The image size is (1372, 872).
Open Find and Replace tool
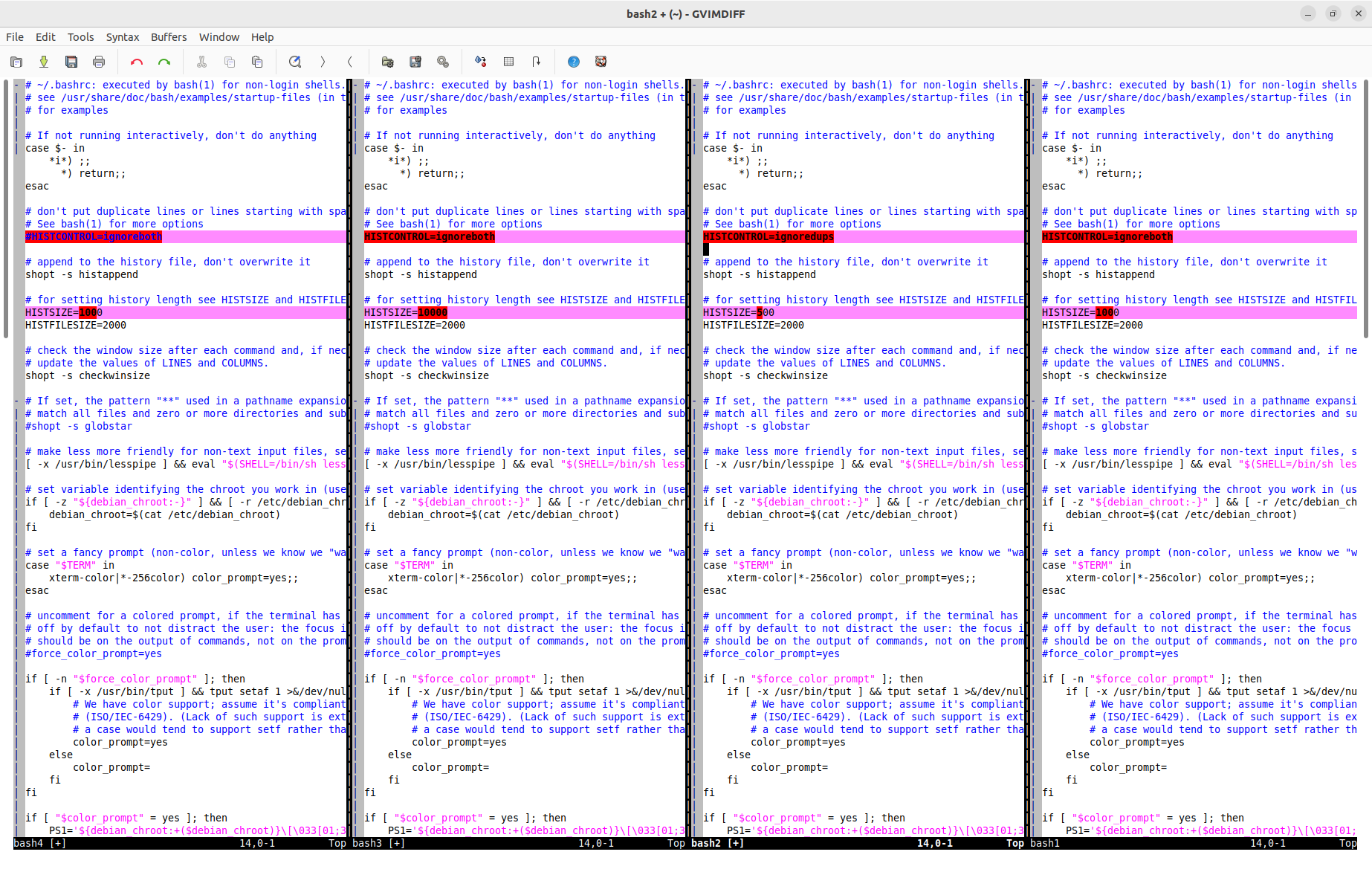[295, 62]
